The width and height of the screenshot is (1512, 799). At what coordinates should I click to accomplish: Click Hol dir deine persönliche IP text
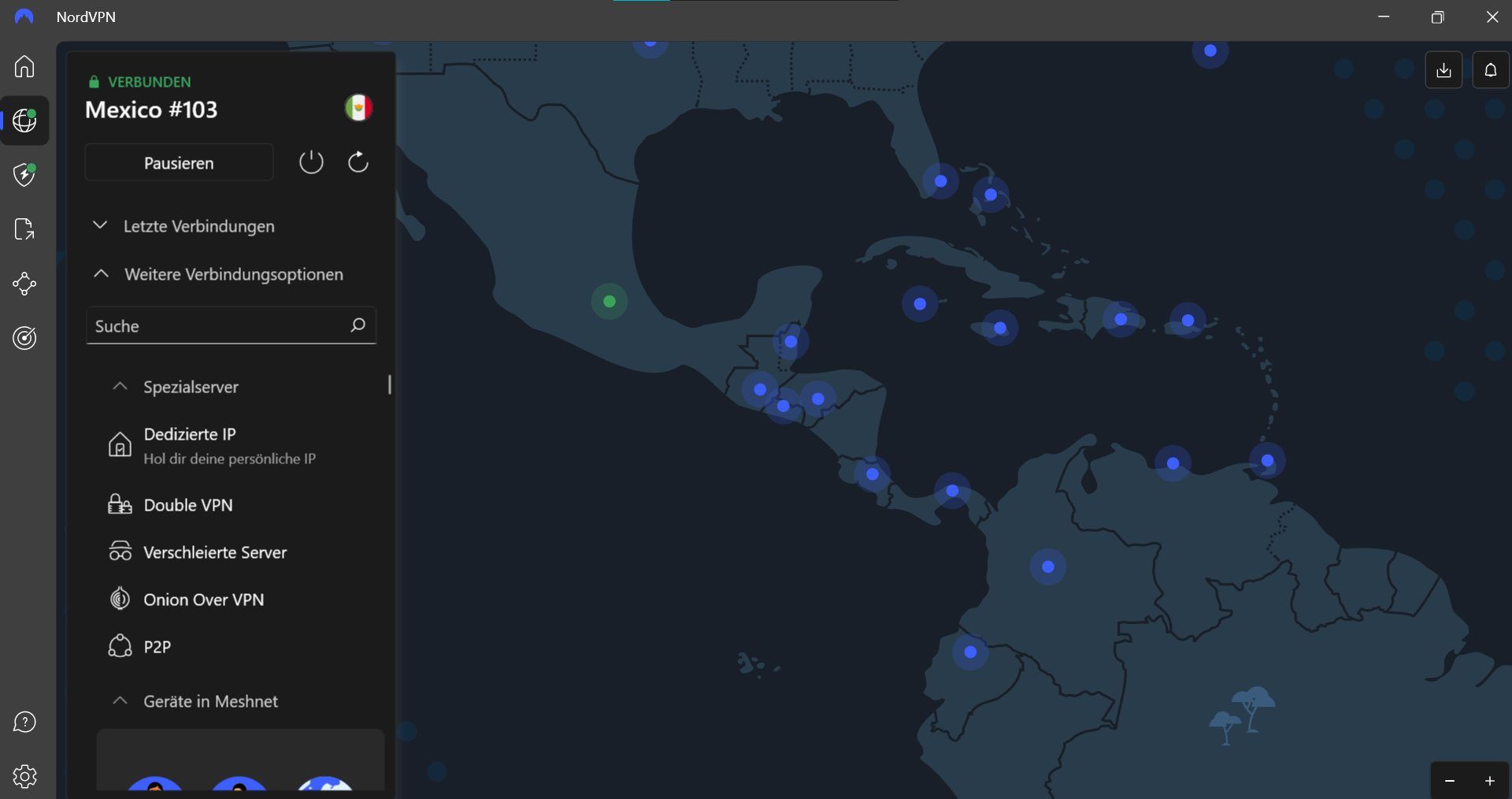tap(229, 459)
